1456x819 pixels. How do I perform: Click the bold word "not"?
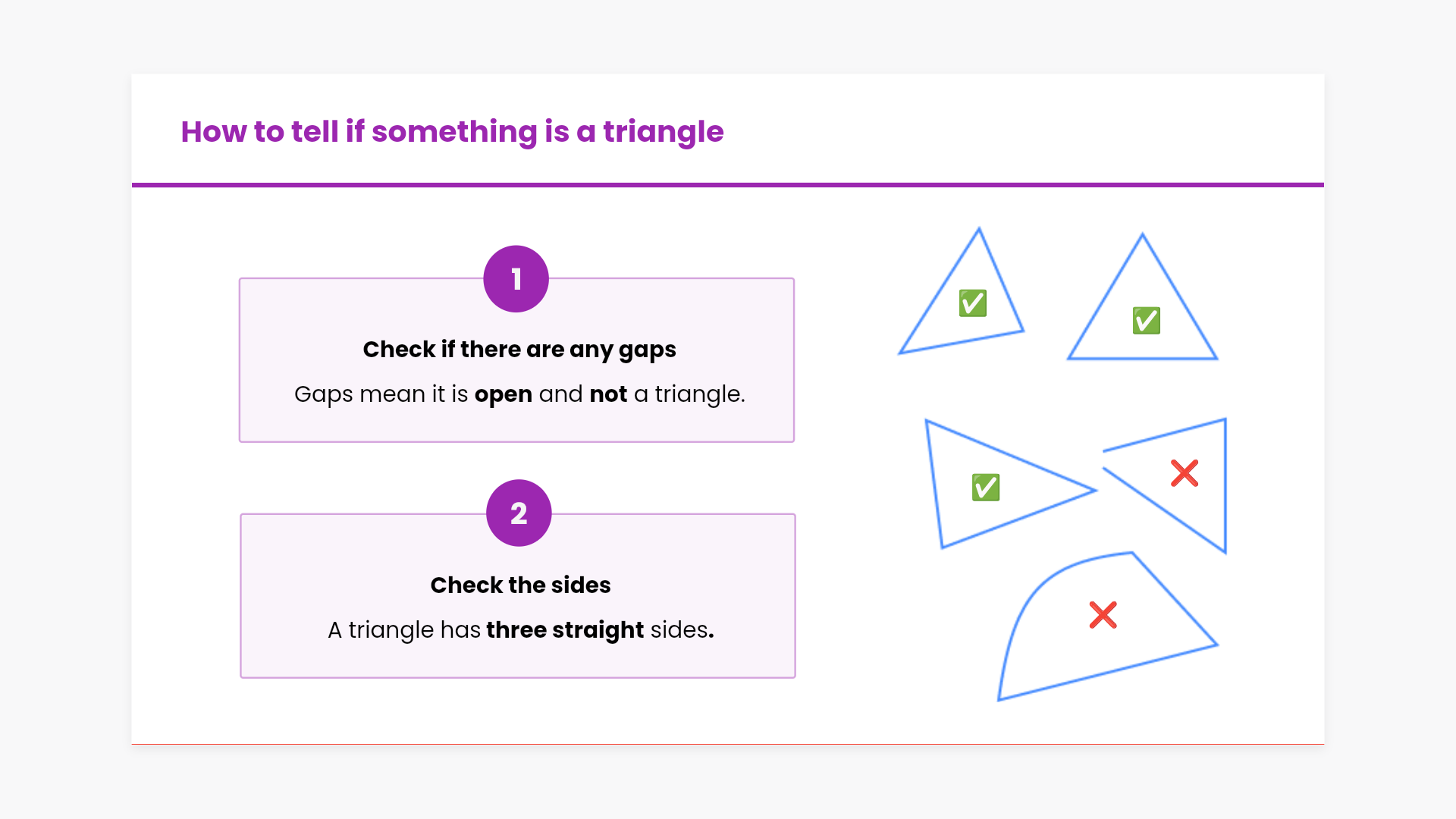(608, 394)
